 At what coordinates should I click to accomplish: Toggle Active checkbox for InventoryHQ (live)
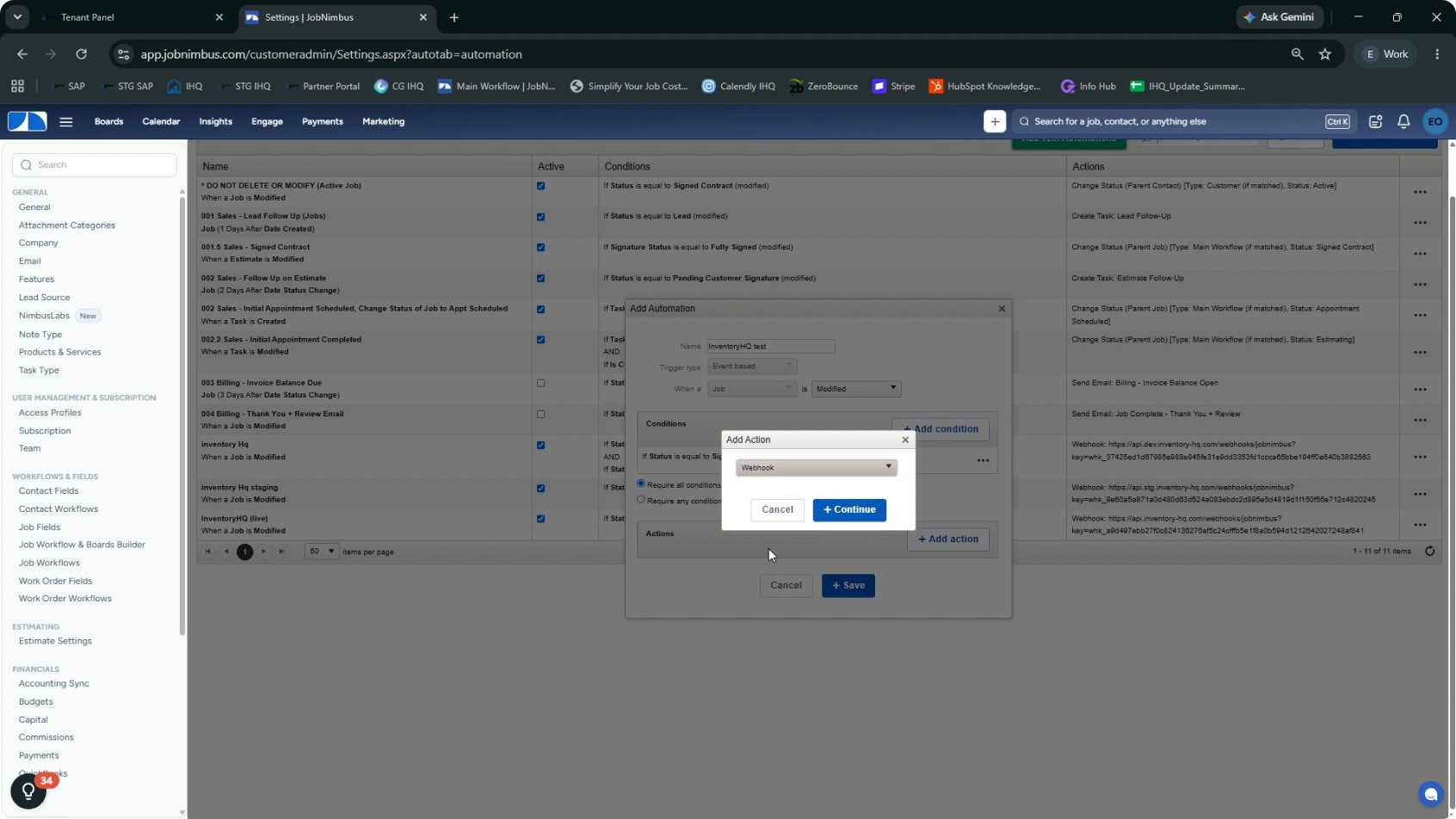click(540, 519)
